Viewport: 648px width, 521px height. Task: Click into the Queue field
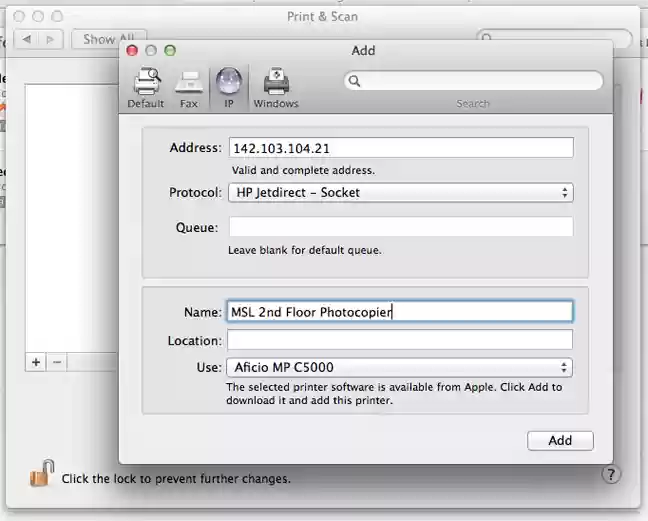pos(401,227)
